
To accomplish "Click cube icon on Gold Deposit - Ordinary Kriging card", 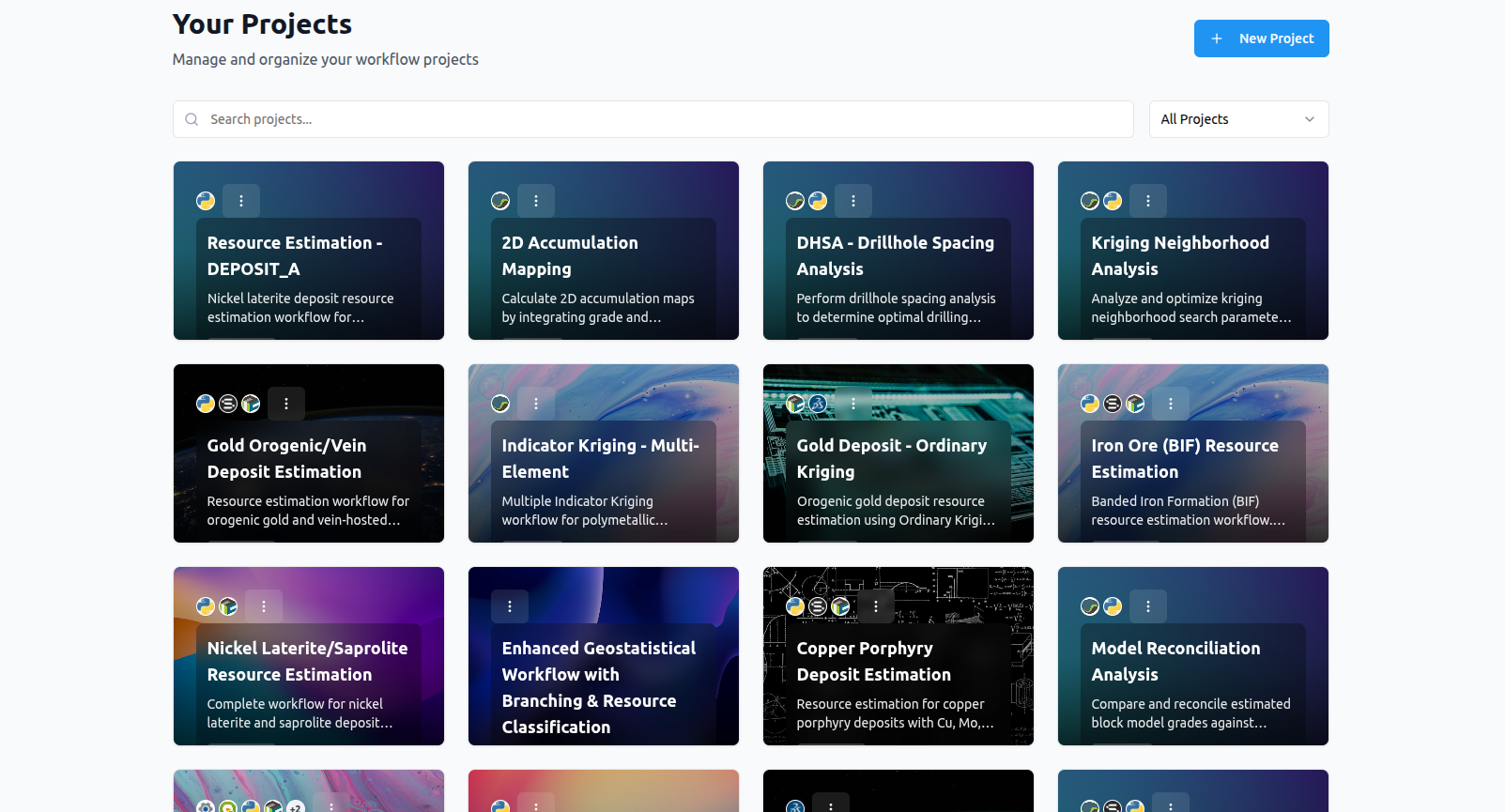I will tap(795, 404).
